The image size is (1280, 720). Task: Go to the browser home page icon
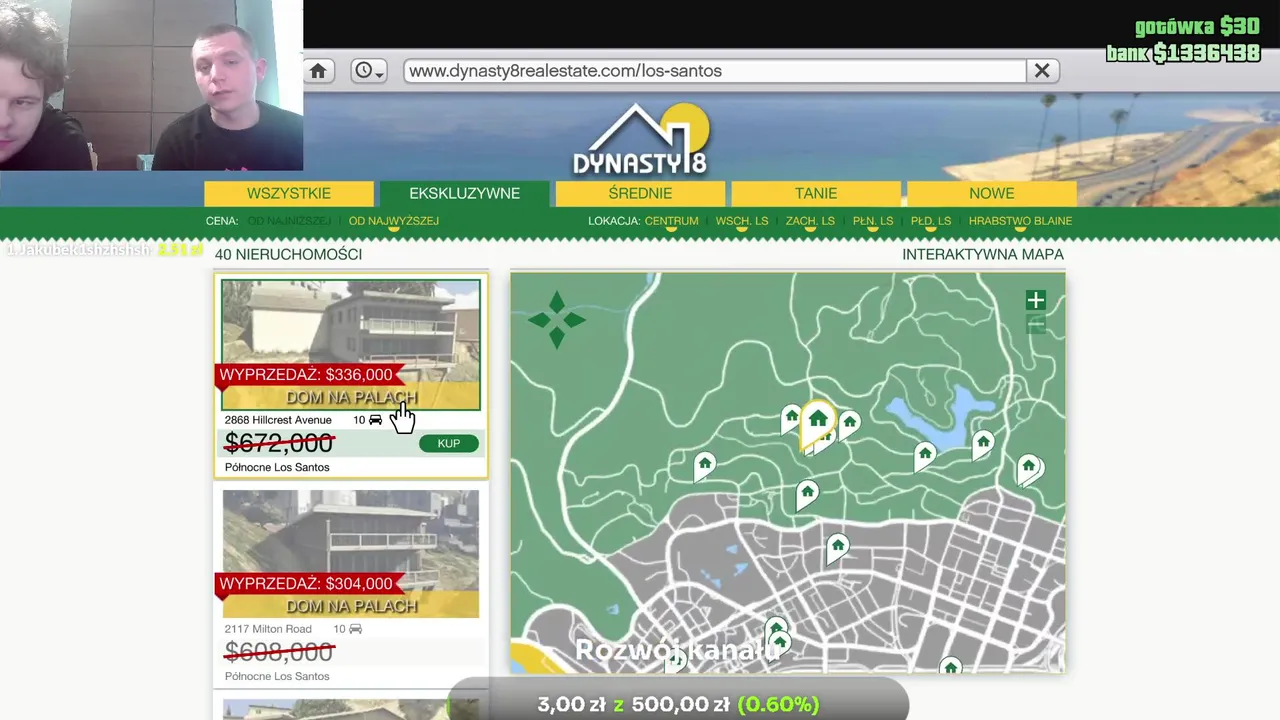click(318, 71)
